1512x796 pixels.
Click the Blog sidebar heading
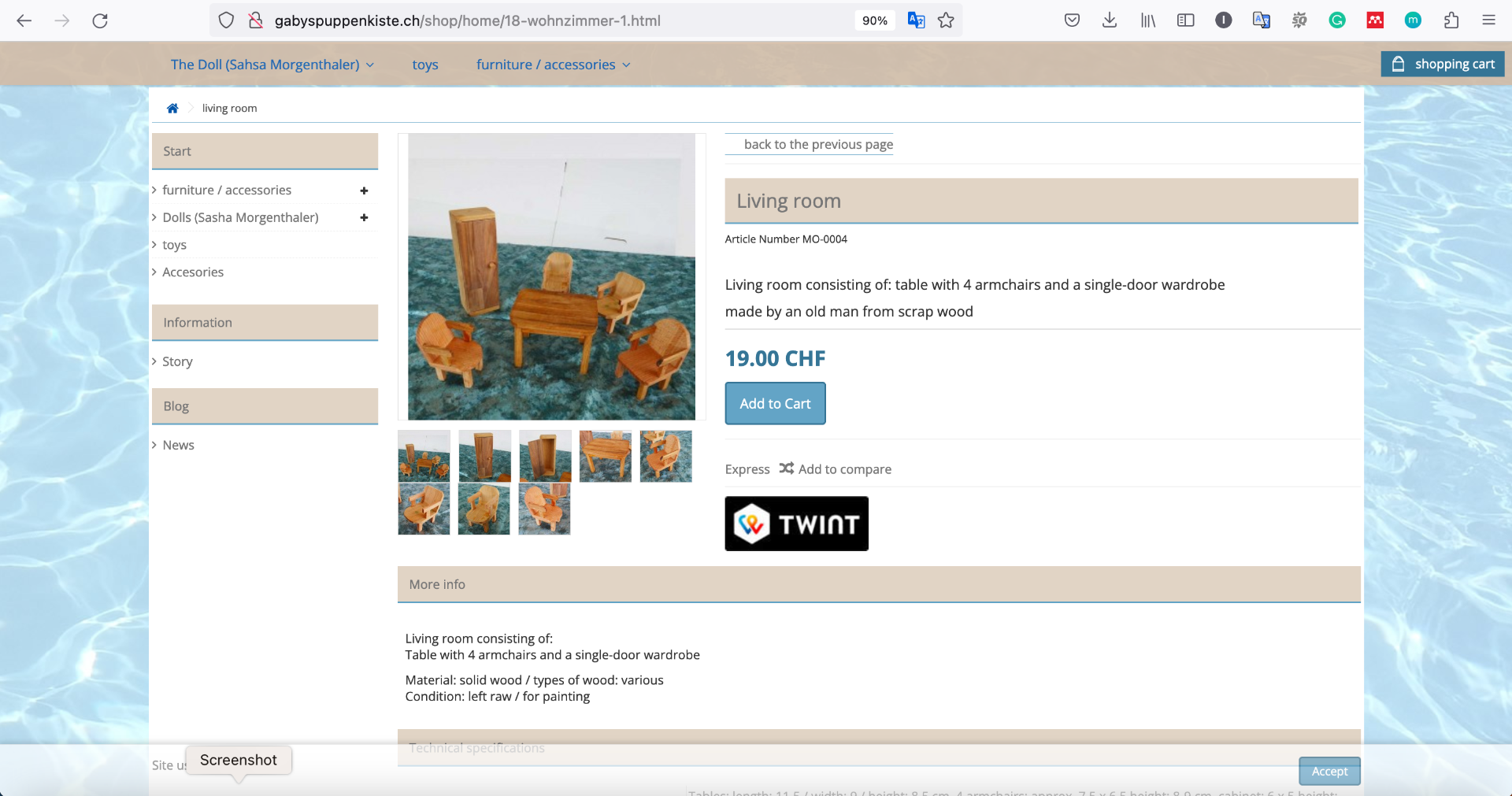265,406
